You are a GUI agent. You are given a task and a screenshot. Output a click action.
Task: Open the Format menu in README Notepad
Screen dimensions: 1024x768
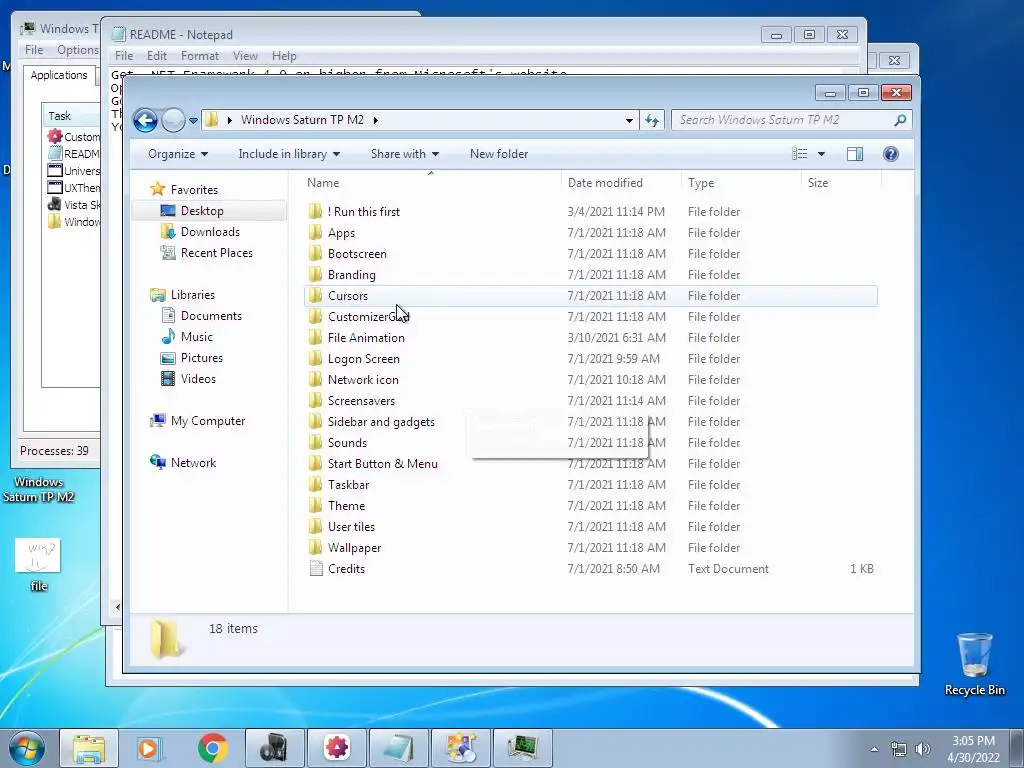tap(200, 56)
